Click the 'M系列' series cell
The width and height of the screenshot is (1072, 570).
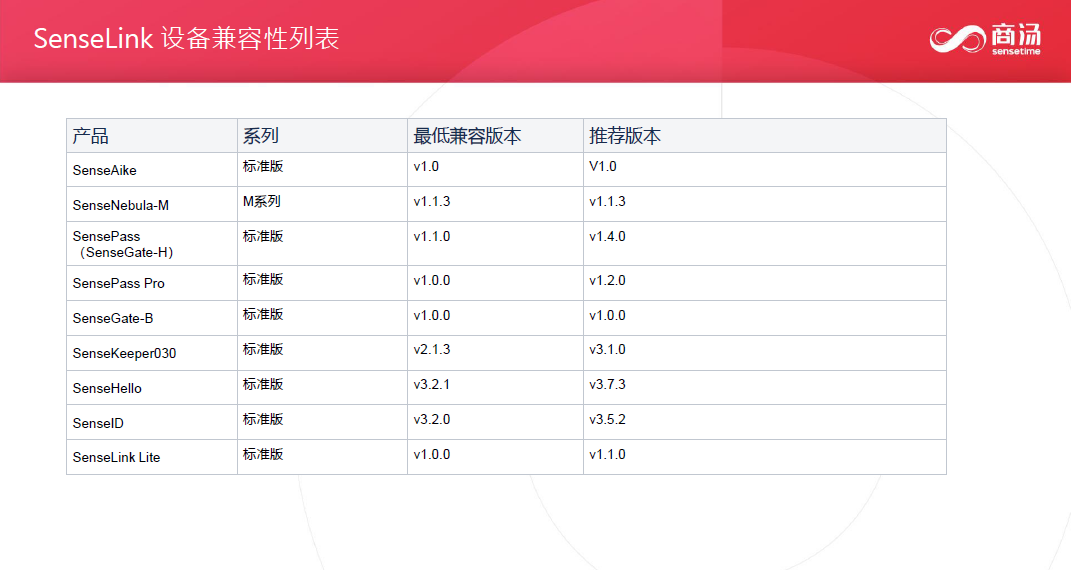point(322,204)
